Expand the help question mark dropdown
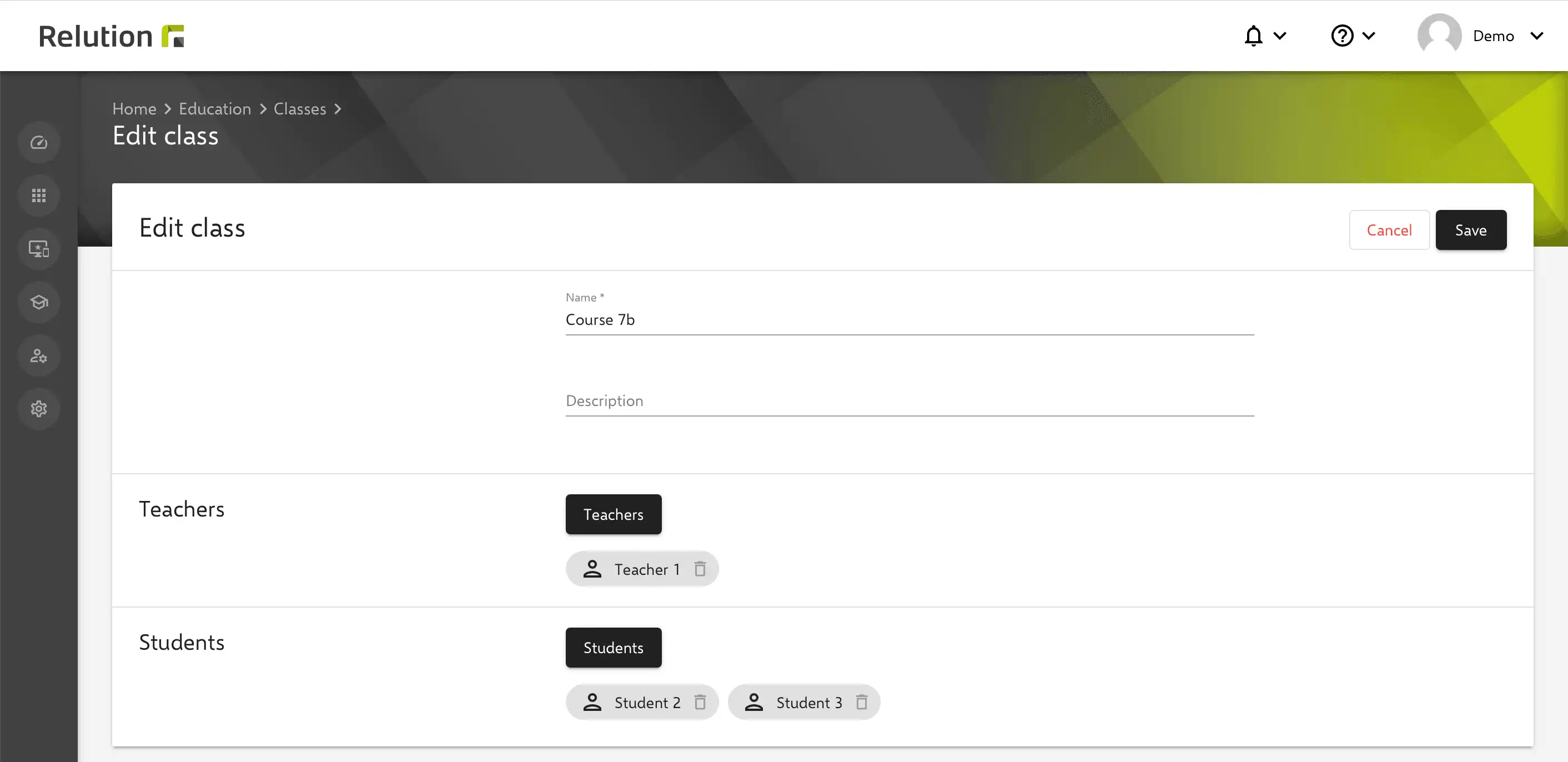This screenshot has height=762, width=1568. [x=1353, y=36]
